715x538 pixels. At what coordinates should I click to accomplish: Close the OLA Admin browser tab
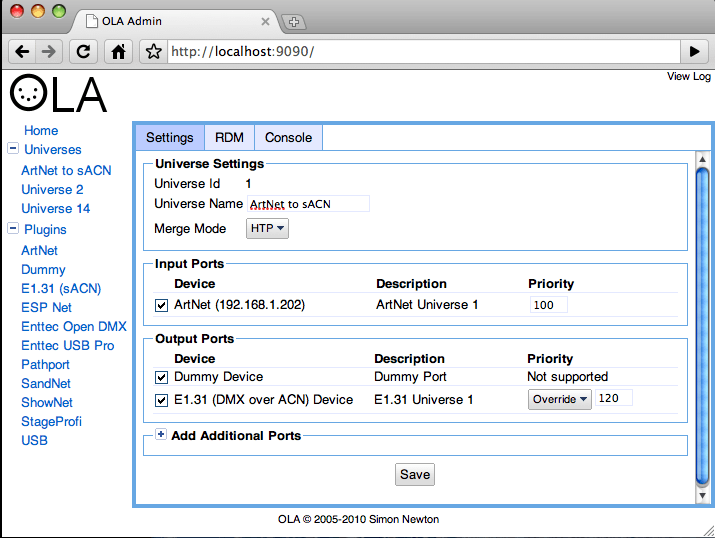pyautogui.click(x=265, y=21)
